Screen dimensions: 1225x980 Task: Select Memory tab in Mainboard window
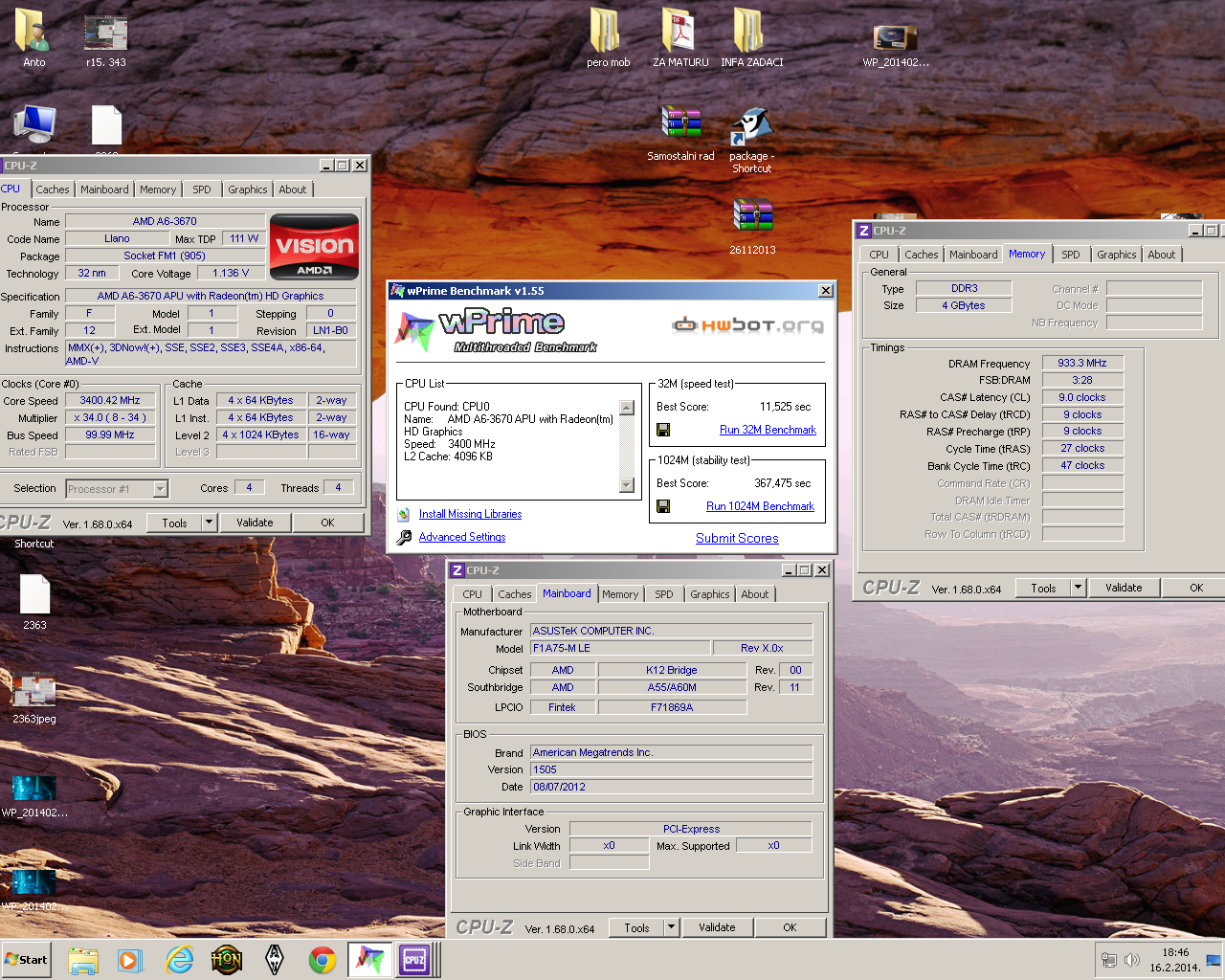point(620,594)
